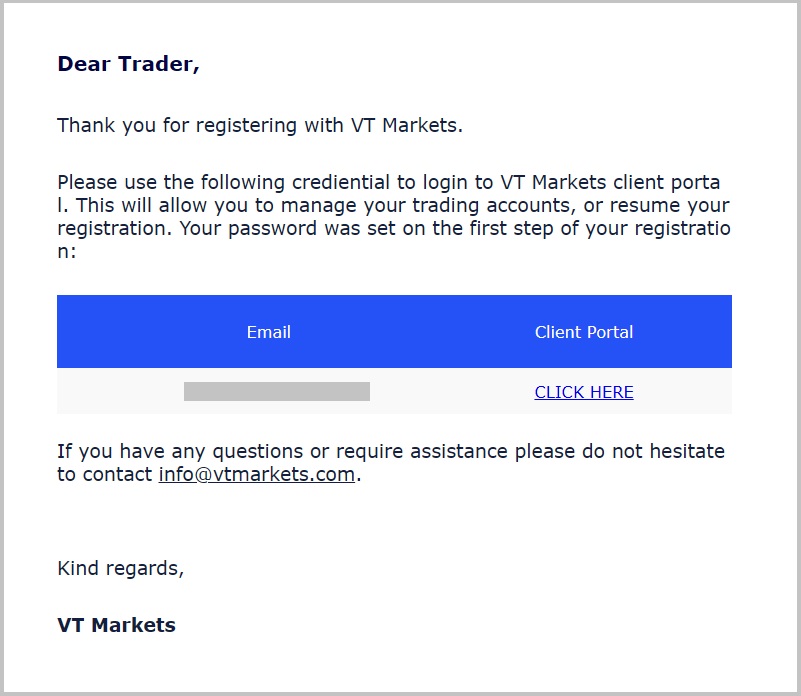Open the info@vtmarkets.com email link
This screenshot has height=696, width=801.
tap(257, 474)
